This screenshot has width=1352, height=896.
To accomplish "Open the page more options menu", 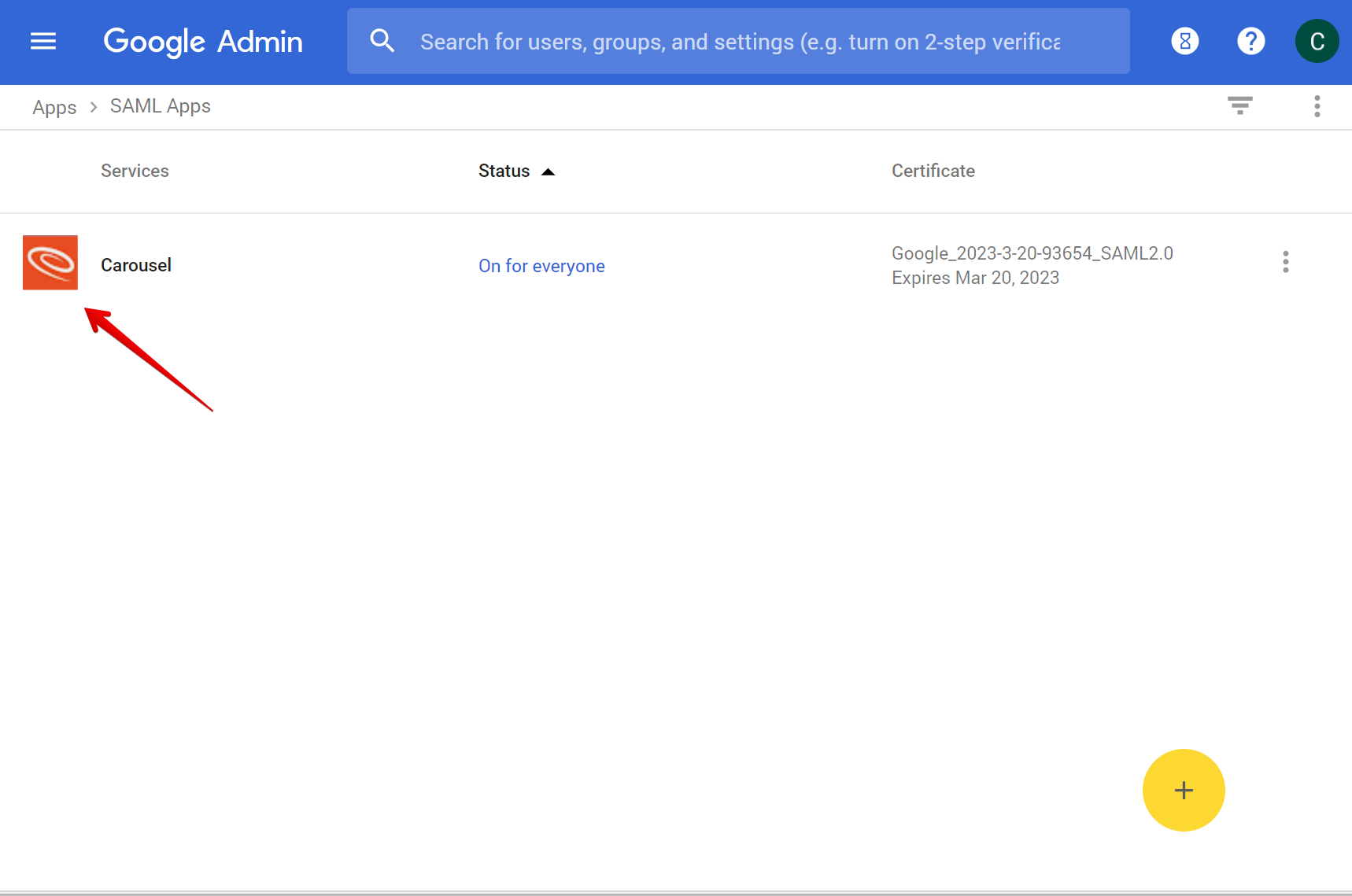I will 1317,106.
